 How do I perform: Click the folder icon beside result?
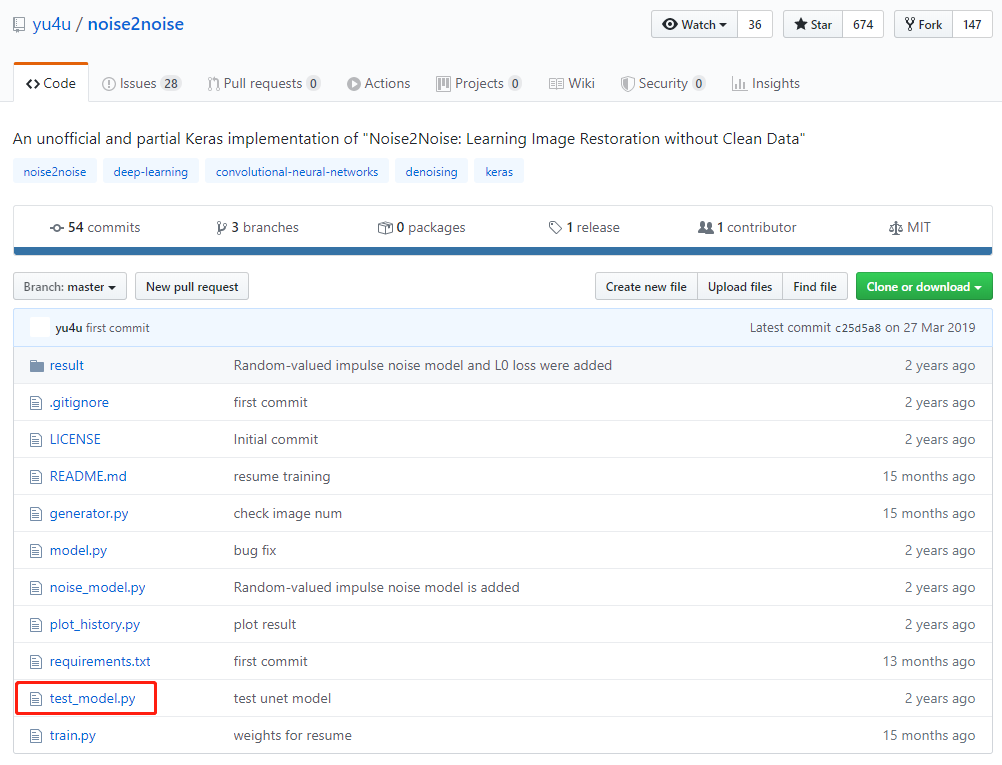pos(36,366)
